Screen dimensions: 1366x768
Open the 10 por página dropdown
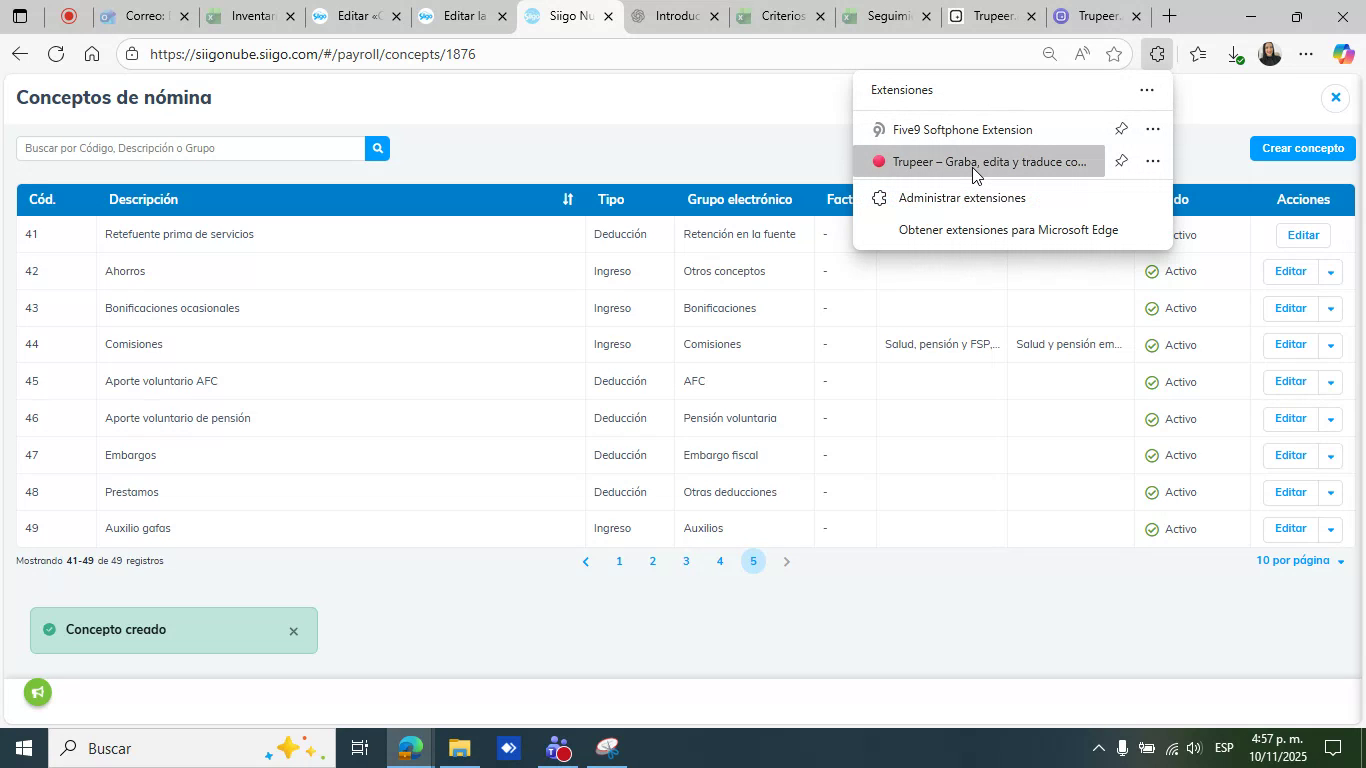1300,561
